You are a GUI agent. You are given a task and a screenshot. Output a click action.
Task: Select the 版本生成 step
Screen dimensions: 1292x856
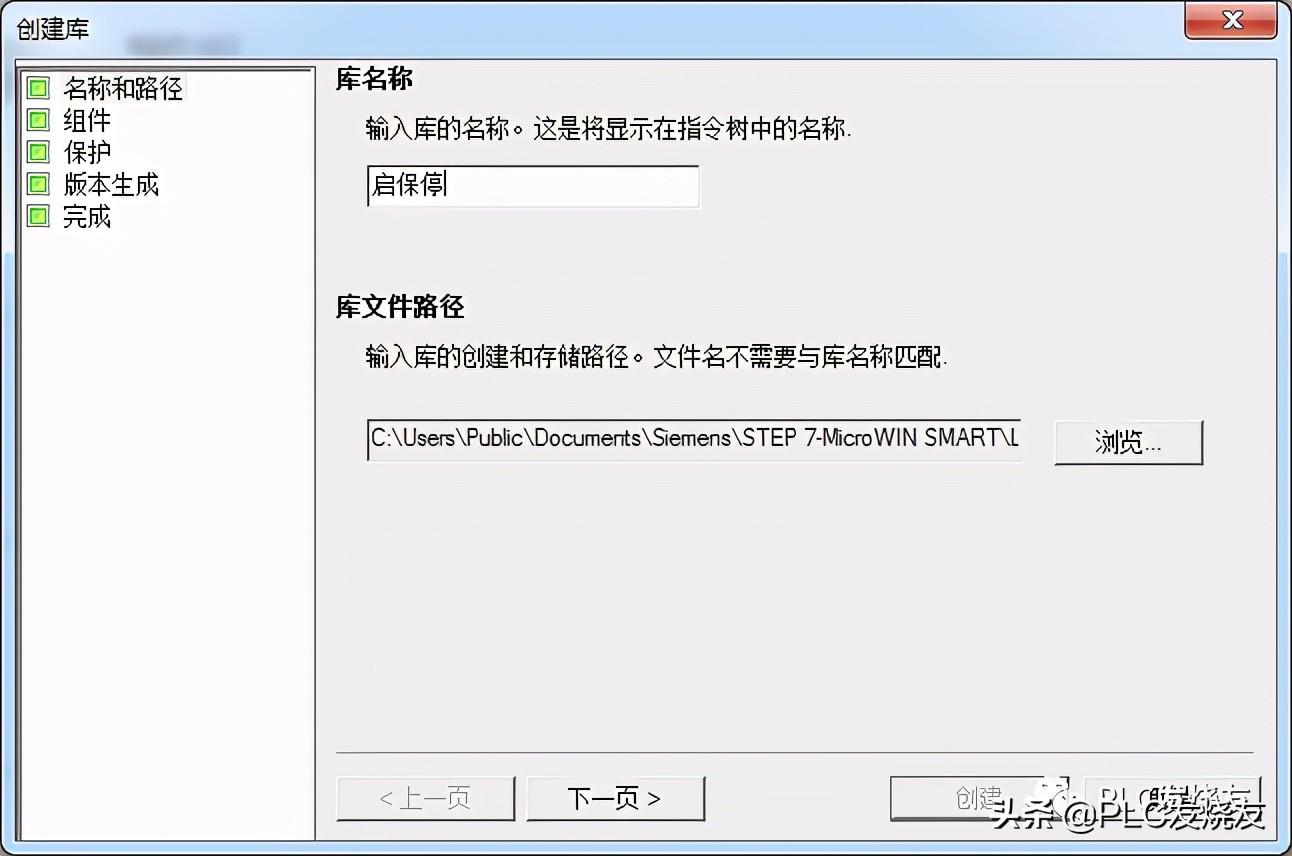(x=111, y=185)
